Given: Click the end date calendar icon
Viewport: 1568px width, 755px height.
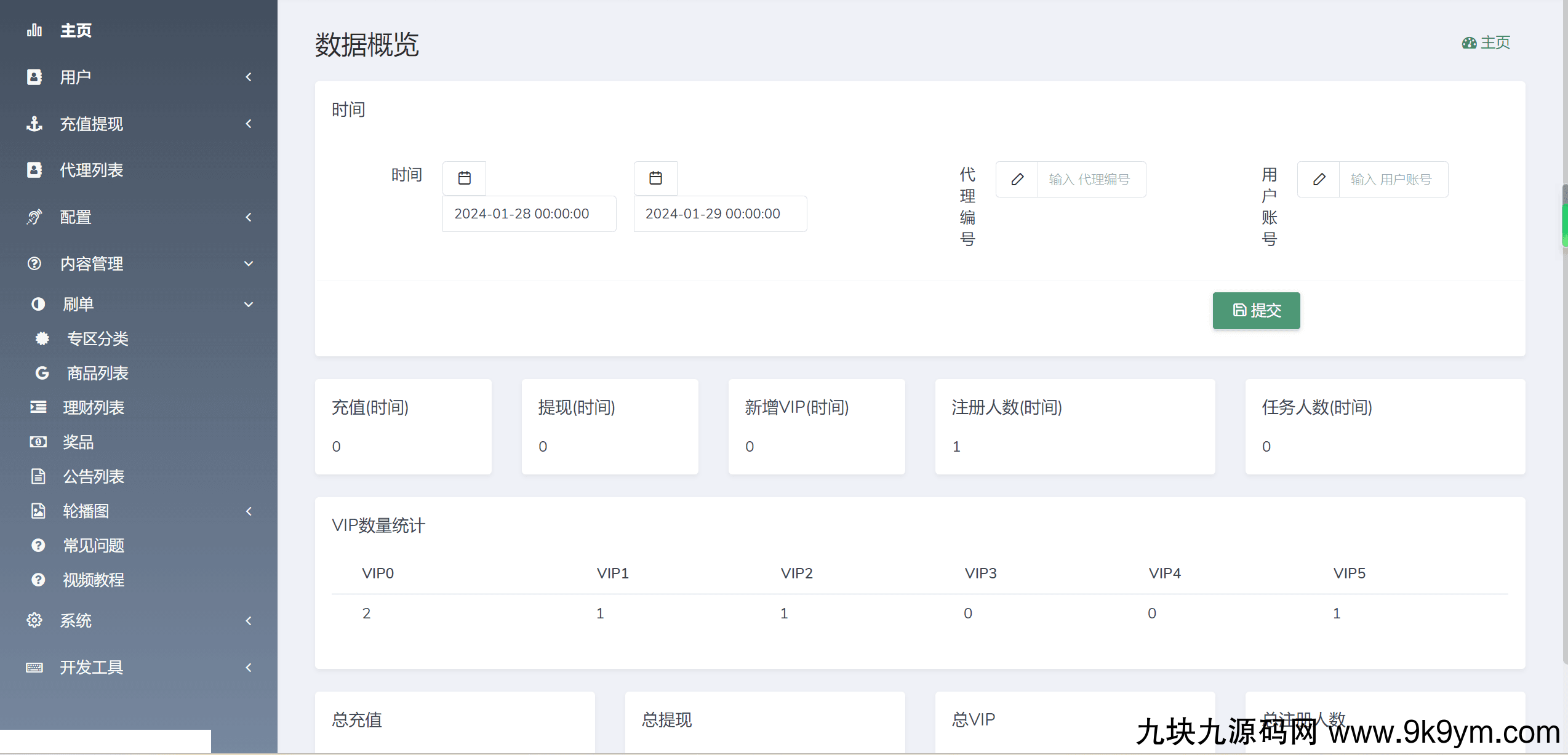Looking at the screenshot, I should click(655, 178).
